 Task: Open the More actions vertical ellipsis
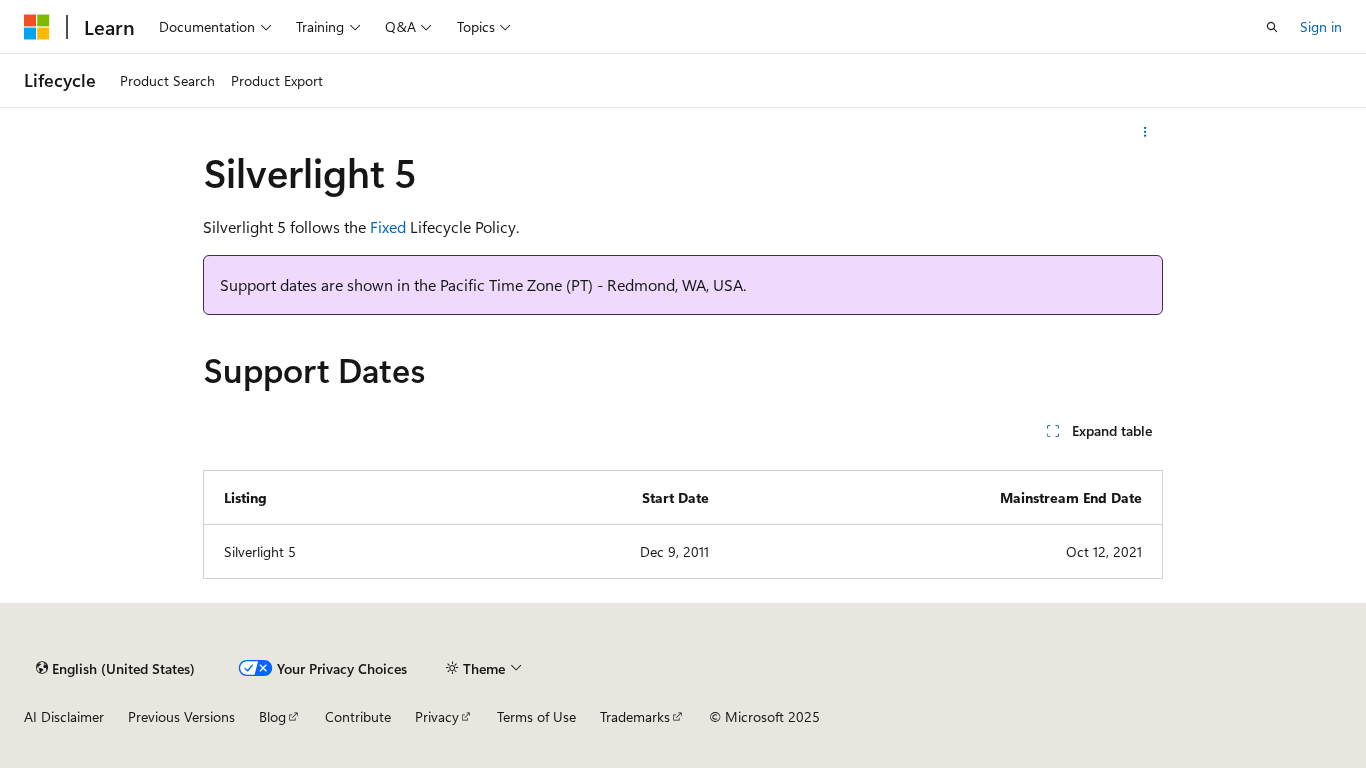pyautogui.click(x=1145, y=132)
